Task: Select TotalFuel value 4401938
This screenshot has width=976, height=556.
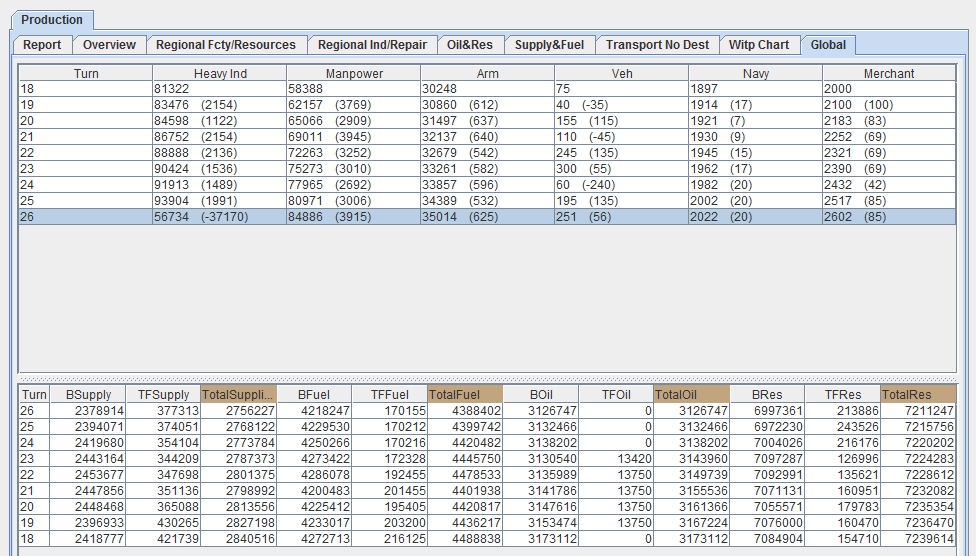Action: click(466, 491)
